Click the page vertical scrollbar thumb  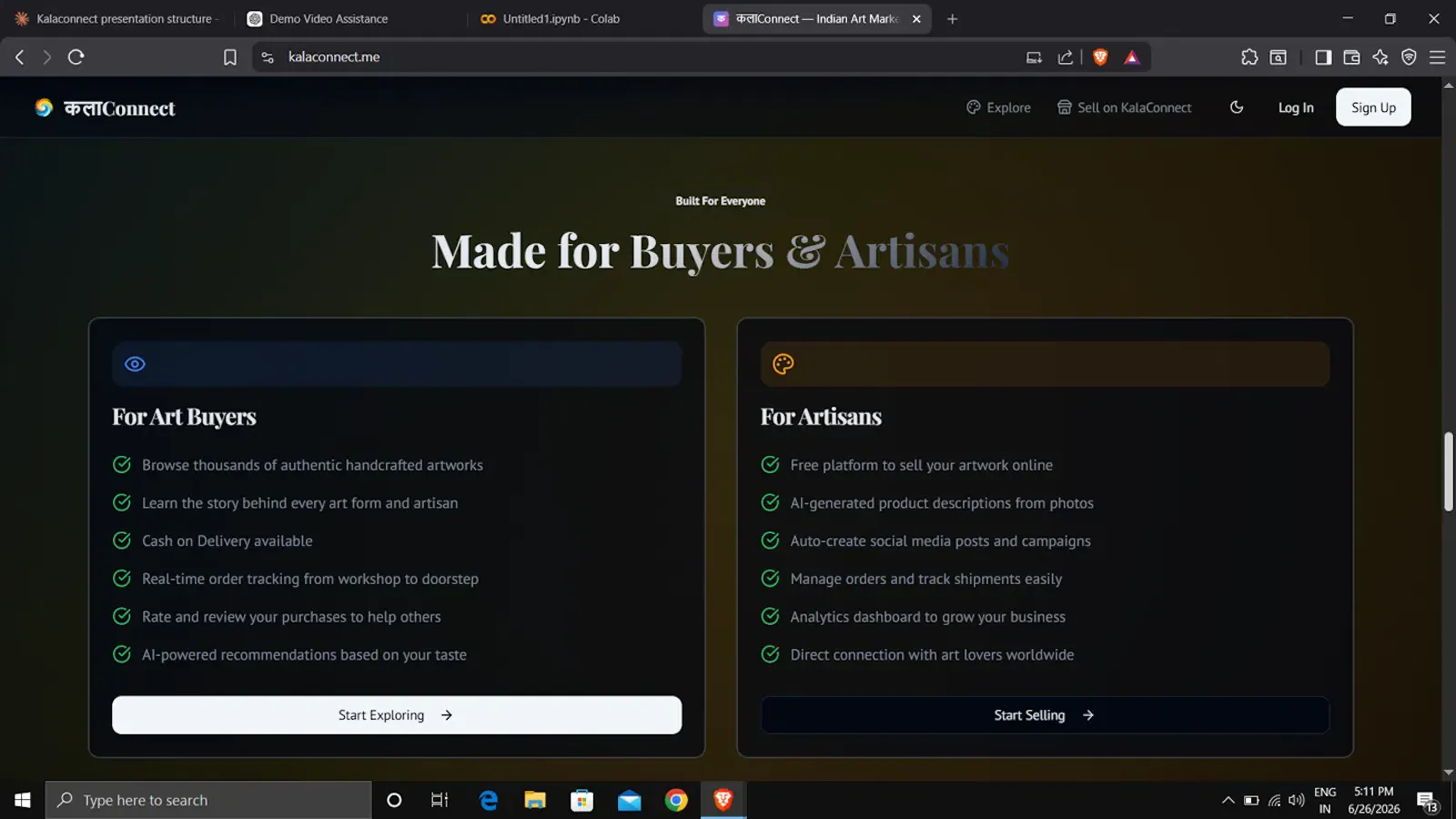[1449, 471]
